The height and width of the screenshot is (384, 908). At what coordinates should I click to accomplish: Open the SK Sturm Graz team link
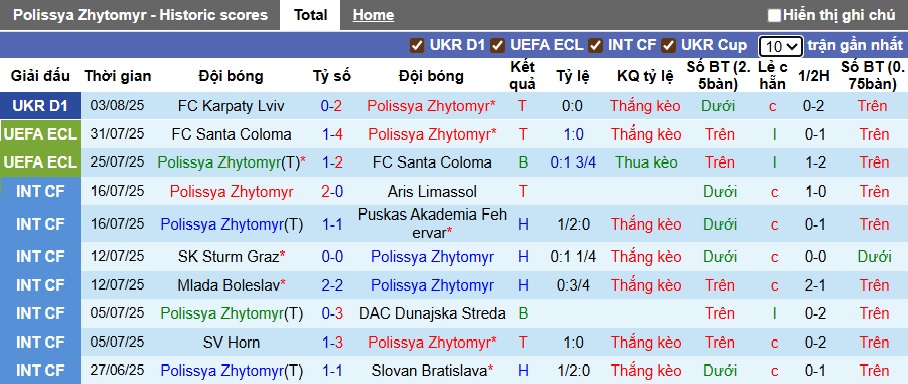click(232, 257)
